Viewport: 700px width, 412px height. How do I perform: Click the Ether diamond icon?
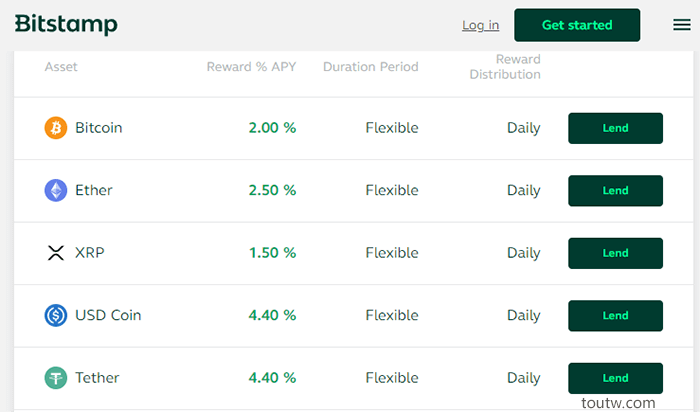(x=56, y=190)
